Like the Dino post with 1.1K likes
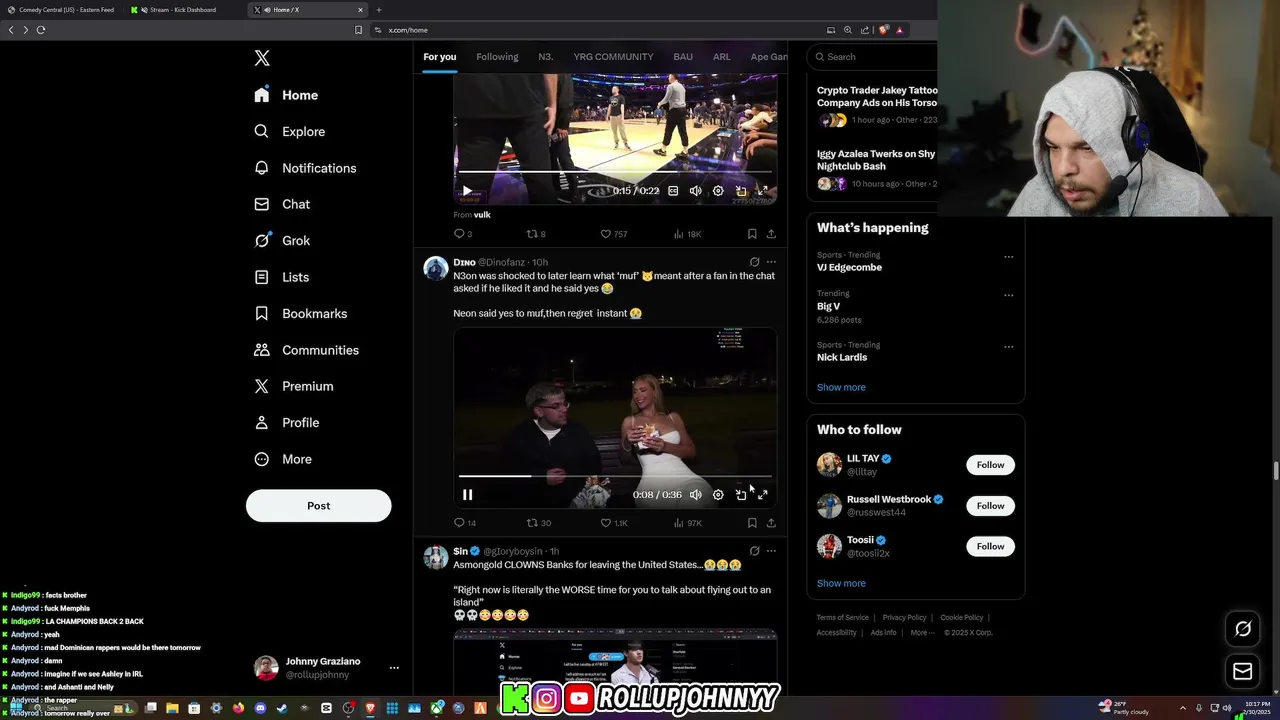1280x720 pixels. [614, 523]
